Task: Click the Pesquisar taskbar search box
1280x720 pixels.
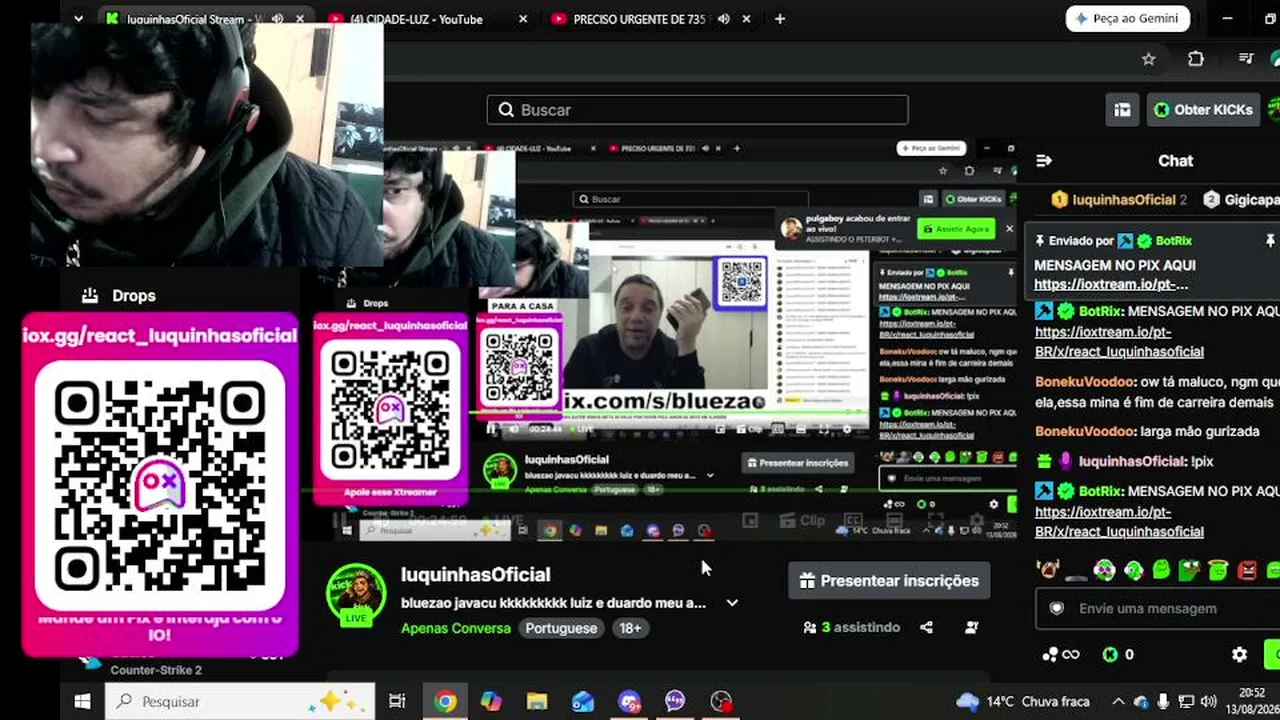Action: 240,702
